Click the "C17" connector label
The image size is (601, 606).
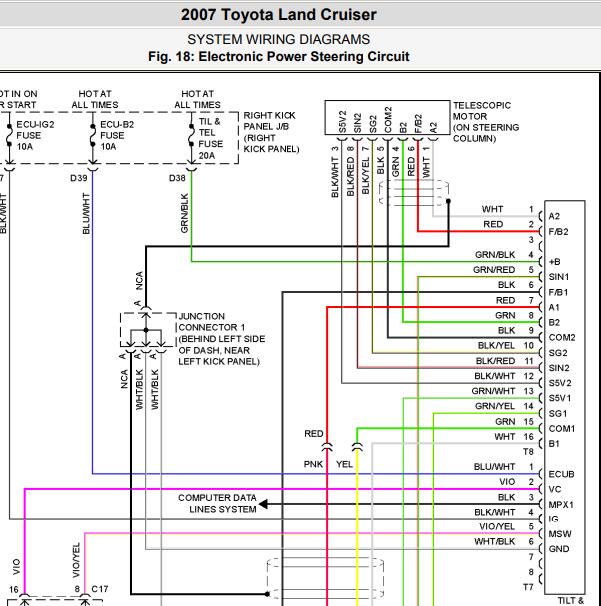[100, 589]
